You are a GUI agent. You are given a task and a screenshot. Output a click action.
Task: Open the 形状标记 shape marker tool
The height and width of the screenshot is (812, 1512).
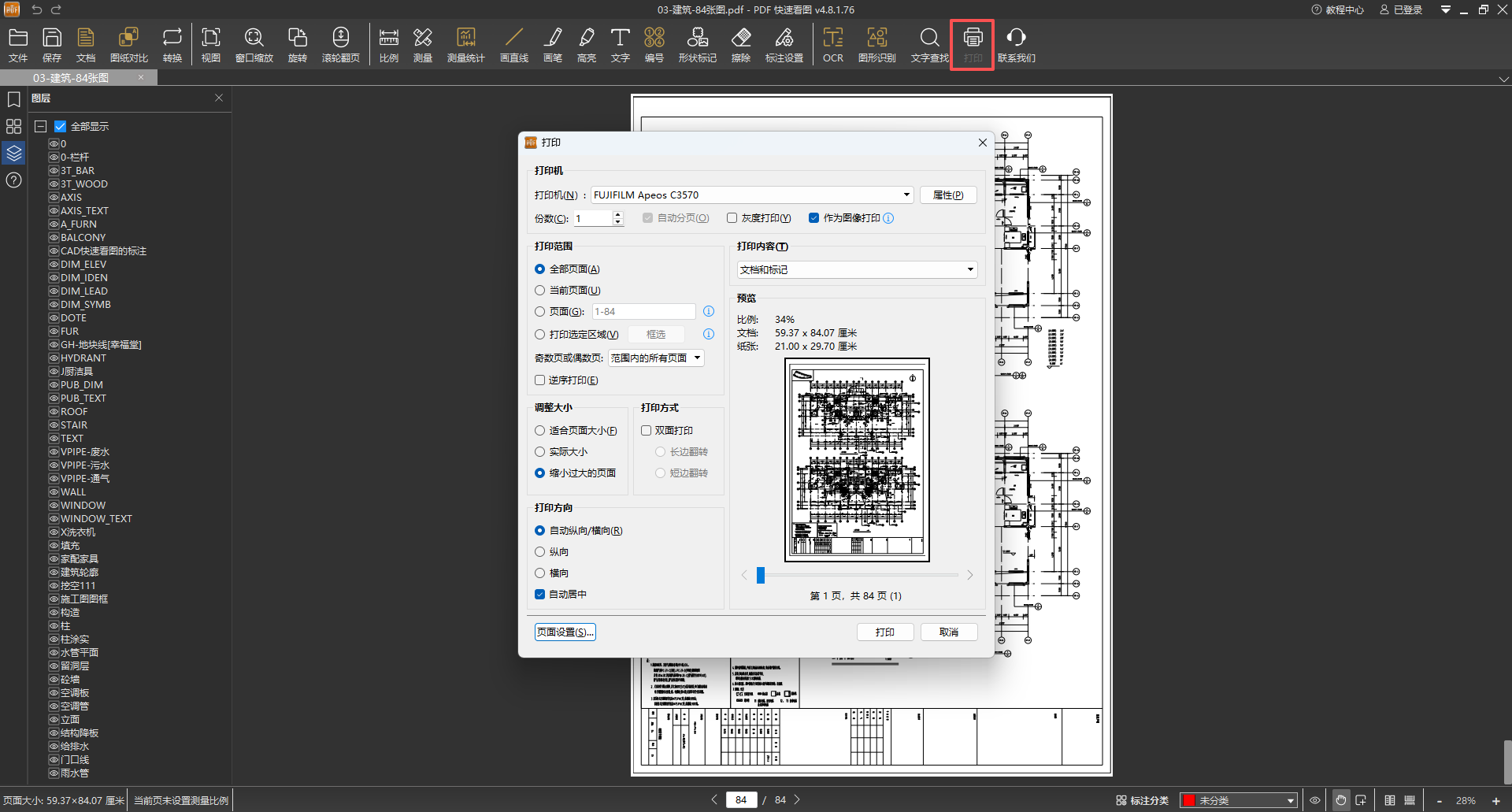tap(697, 44)
